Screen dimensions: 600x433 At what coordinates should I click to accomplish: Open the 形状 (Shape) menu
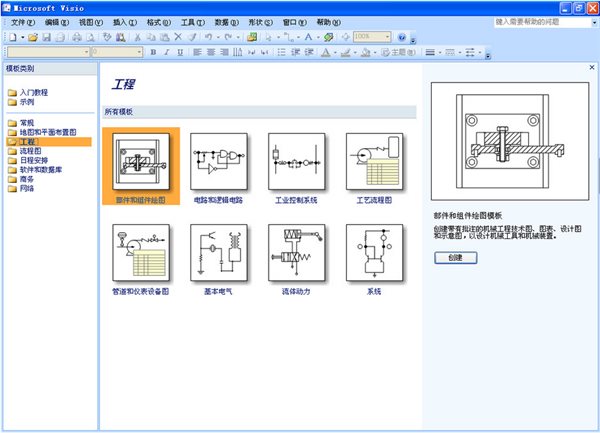click(261, 23)
